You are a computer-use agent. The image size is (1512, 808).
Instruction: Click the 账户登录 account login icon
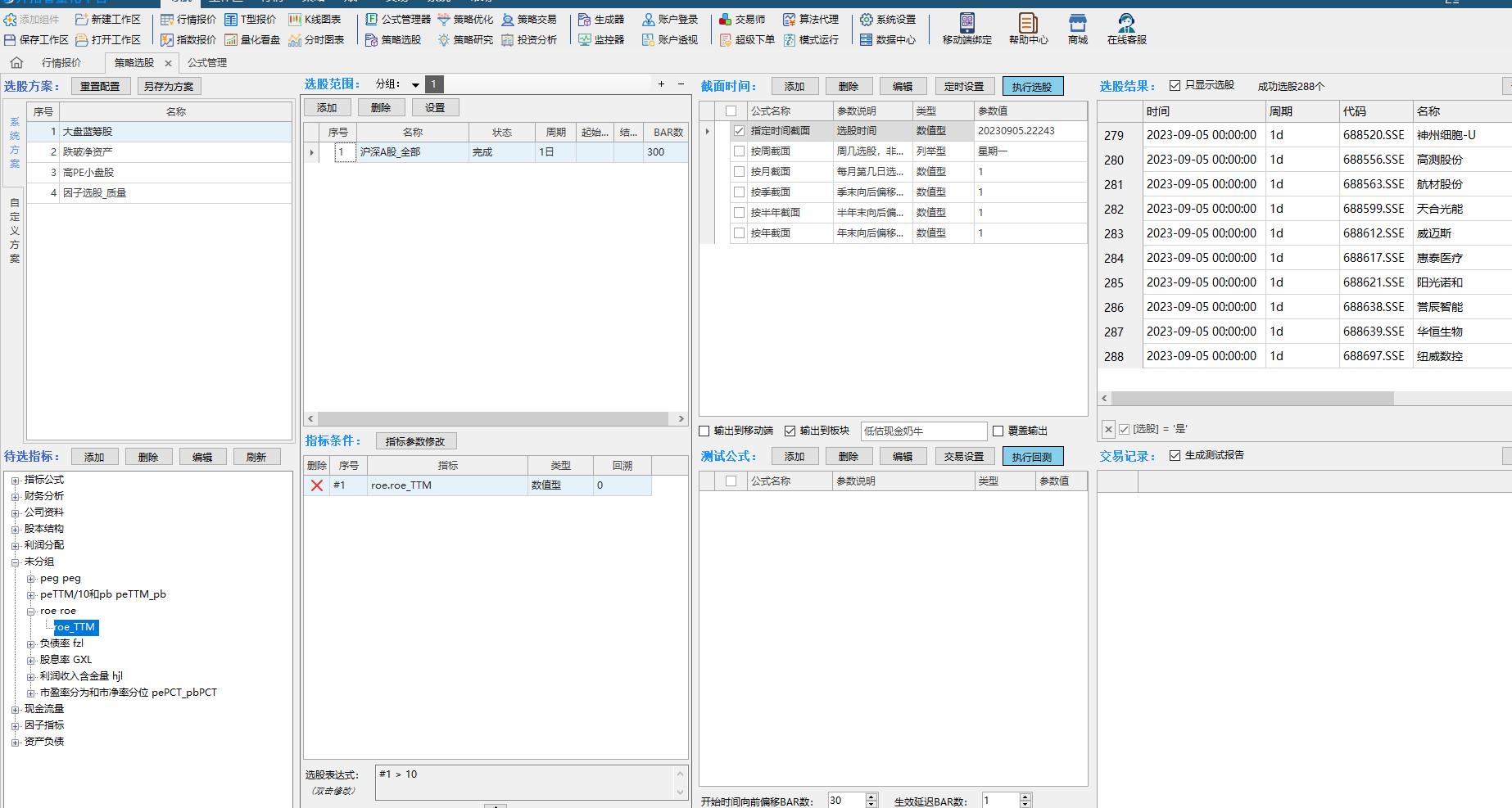(x=649, y=20)
